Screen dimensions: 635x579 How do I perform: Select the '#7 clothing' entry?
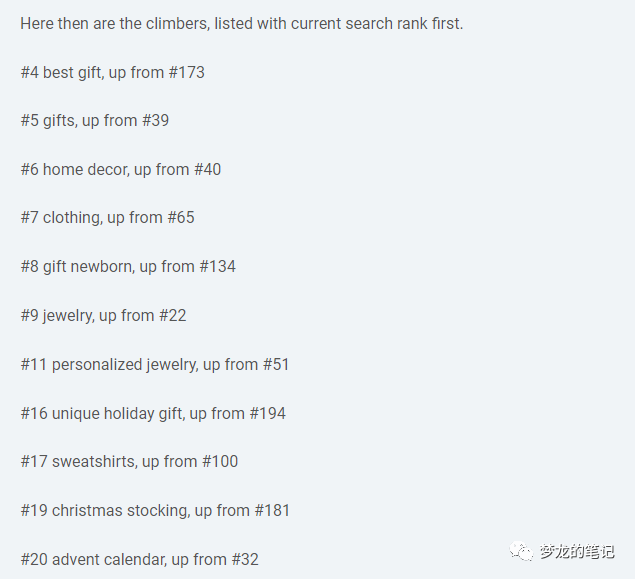pyautogui.click(x=107, y=218)
